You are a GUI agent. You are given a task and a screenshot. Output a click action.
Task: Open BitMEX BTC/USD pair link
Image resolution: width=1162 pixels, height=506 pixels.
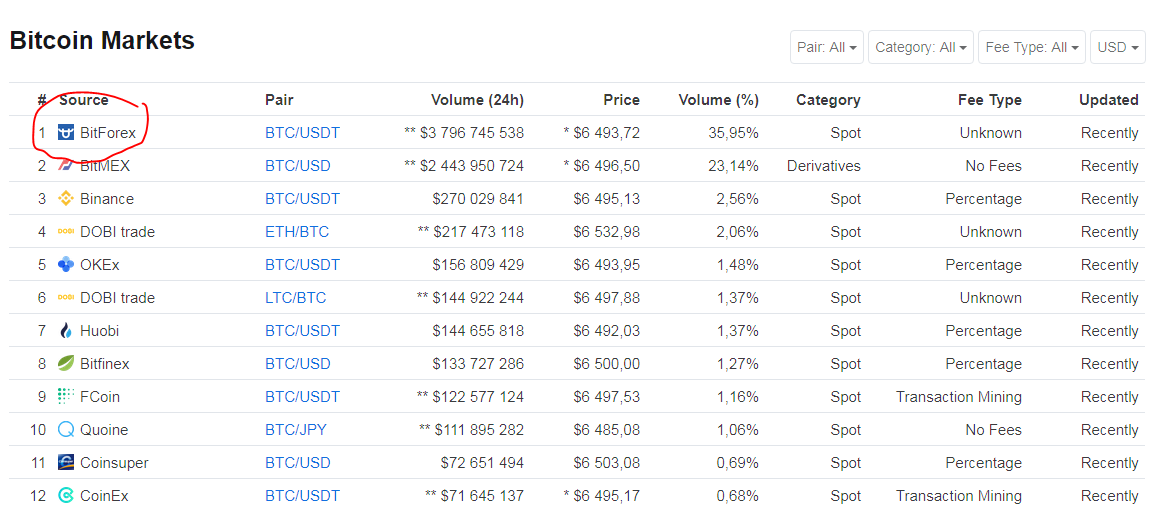point(298,166)
